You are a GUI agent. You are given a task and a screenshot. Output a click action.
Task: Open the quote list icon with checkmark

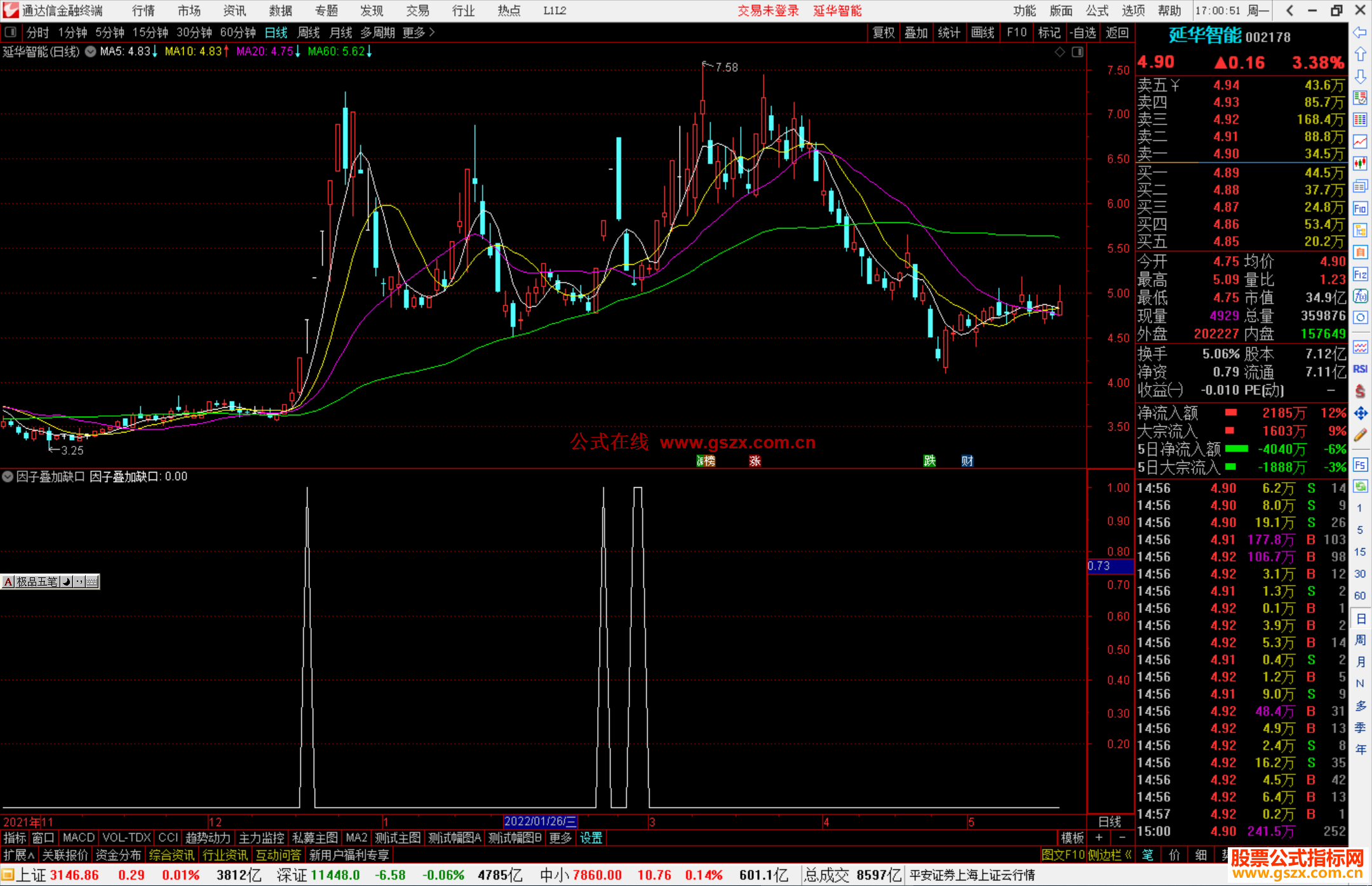click(1360, 98)
